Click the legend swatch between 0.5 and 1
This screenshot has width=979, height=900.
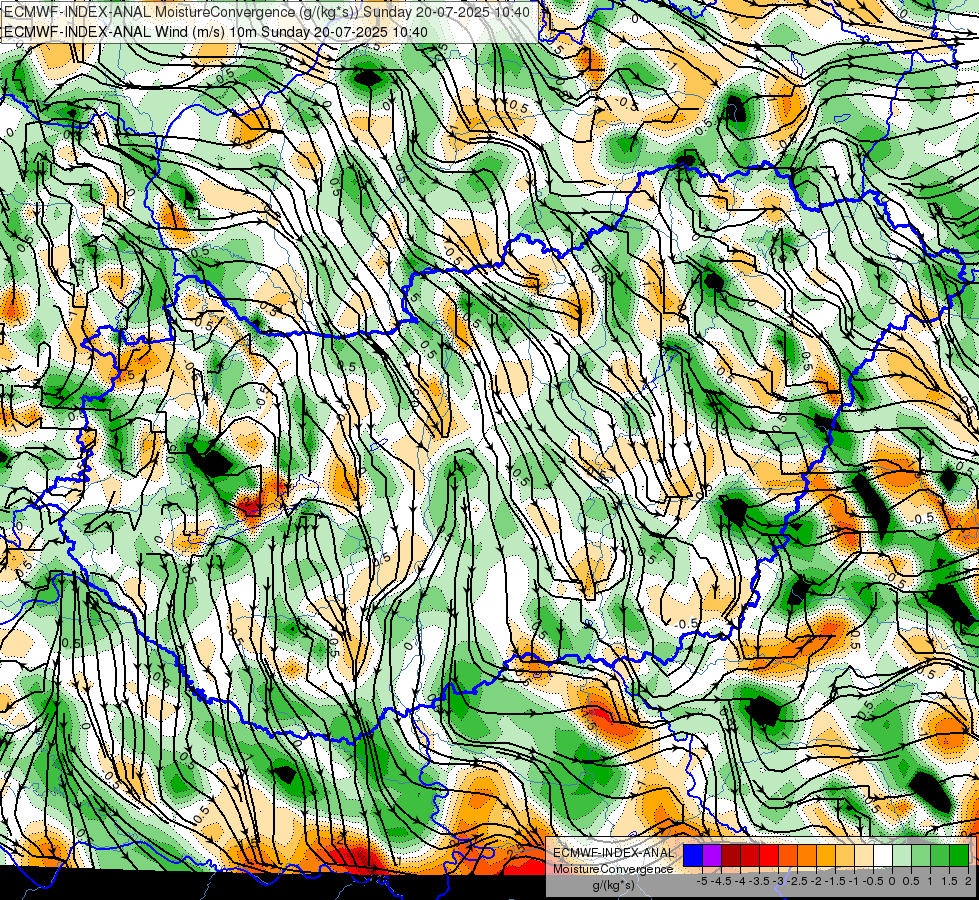coord(921,855)
